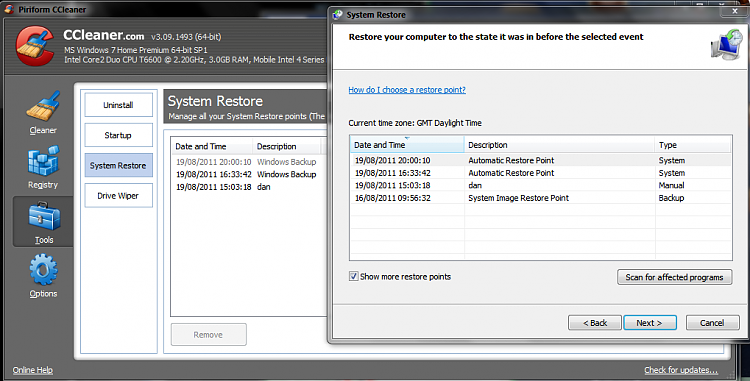Select System Restore tool in CCleaner
The width and height of the screenshot is (750, 381).
(119, 165)
